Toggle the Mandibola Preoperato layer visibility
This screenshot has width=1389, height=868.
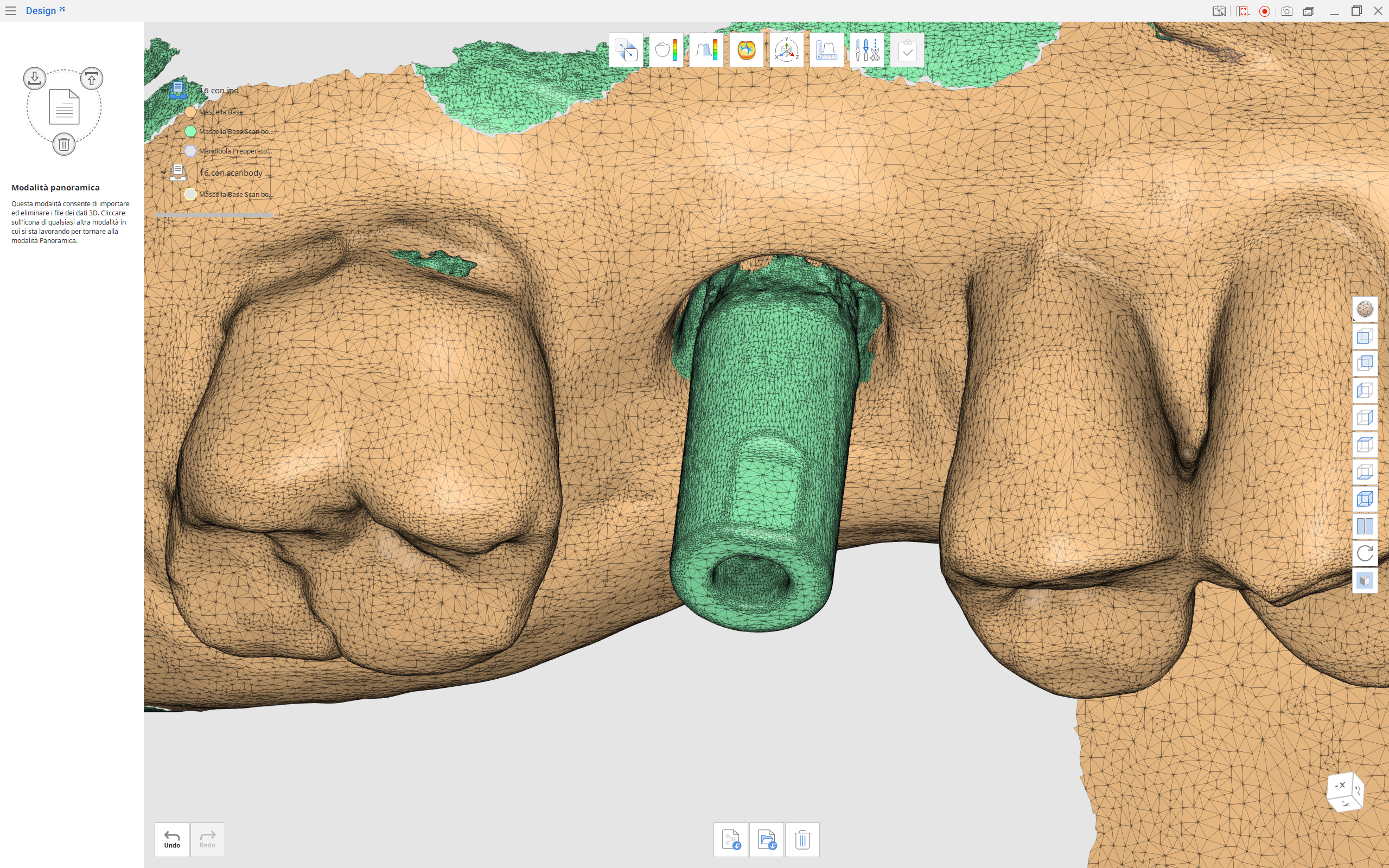(190, 151)
